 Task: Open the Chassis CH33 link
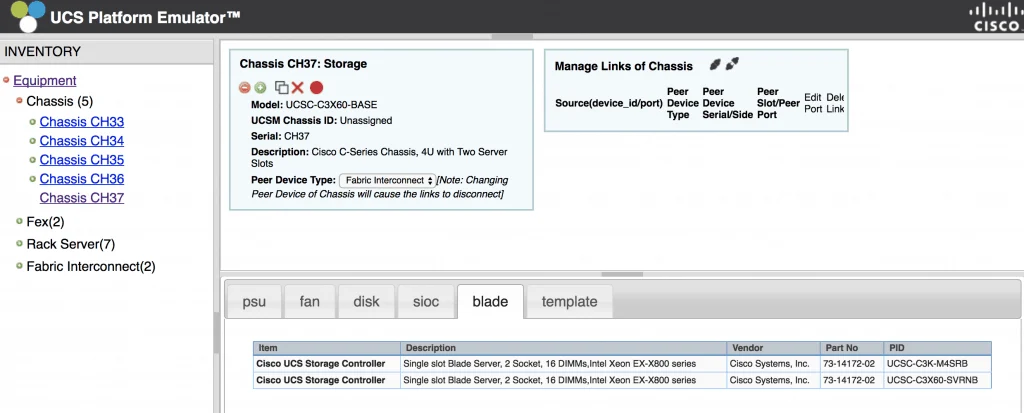[x=82, y=122]
